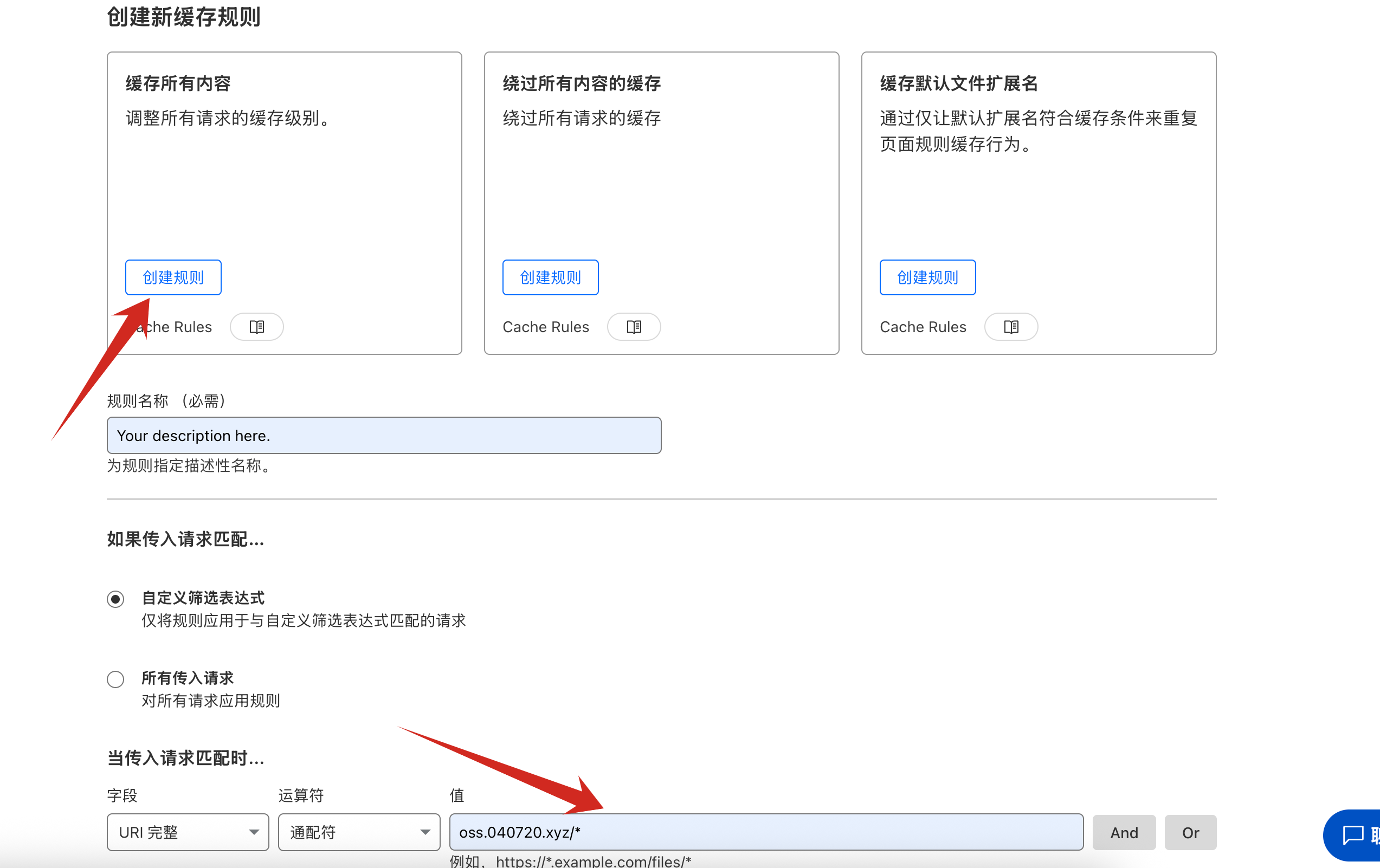Add an And condition
This screenshot has width=1380, height=868.
coord(1123,832)
